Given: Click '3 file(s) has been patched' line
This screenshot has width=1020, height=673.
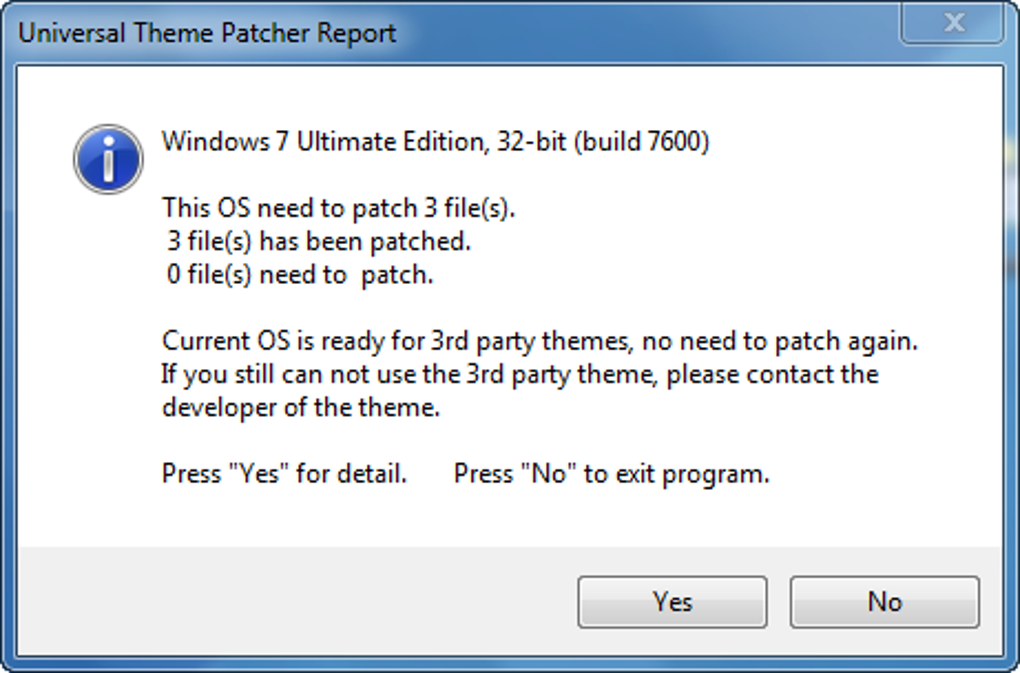Looking at the screenshot, I should point(319,241).
